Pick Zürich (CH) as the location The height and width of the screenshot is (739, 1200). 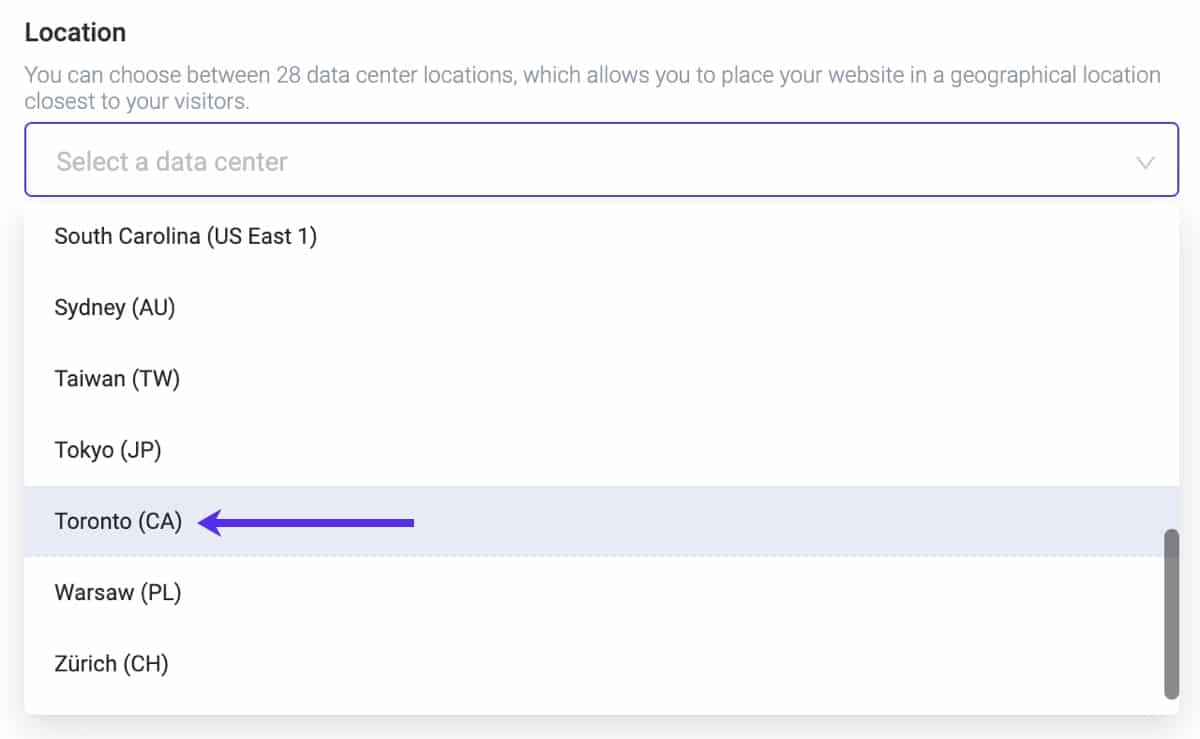[x=111, y=663]
